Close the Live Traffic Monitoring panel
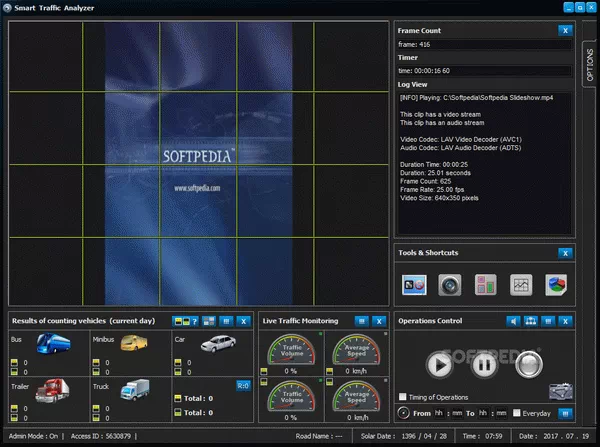 (379, 321)
